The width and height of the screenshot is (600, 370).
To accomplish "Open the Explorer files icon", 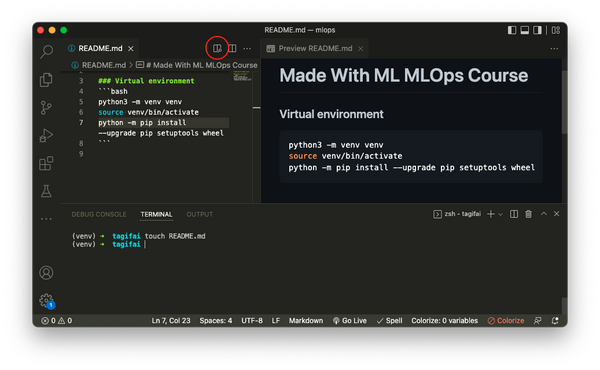I will 46,80.
